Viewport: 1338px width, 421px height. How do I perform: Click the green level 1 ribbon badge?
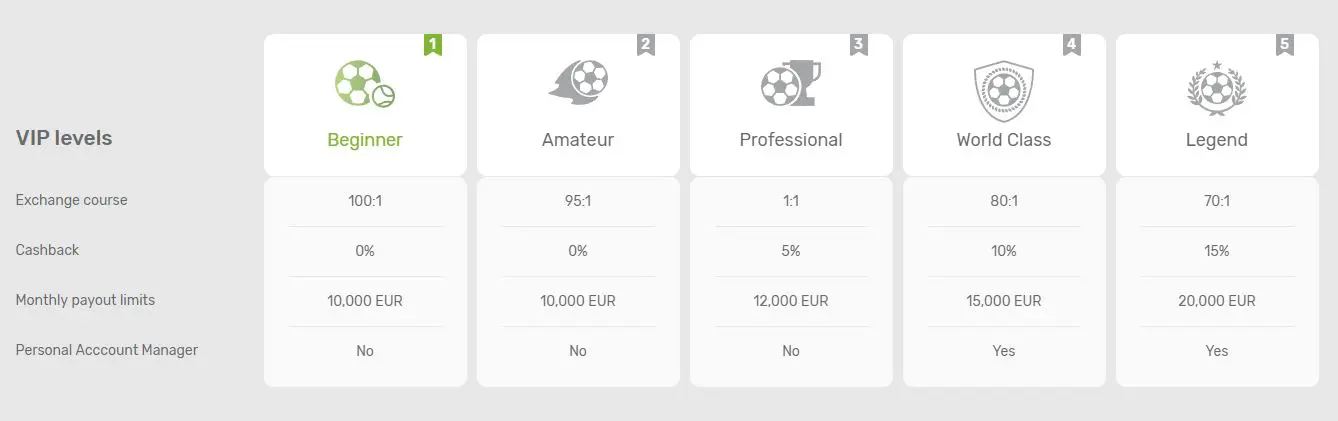(432, 45)
